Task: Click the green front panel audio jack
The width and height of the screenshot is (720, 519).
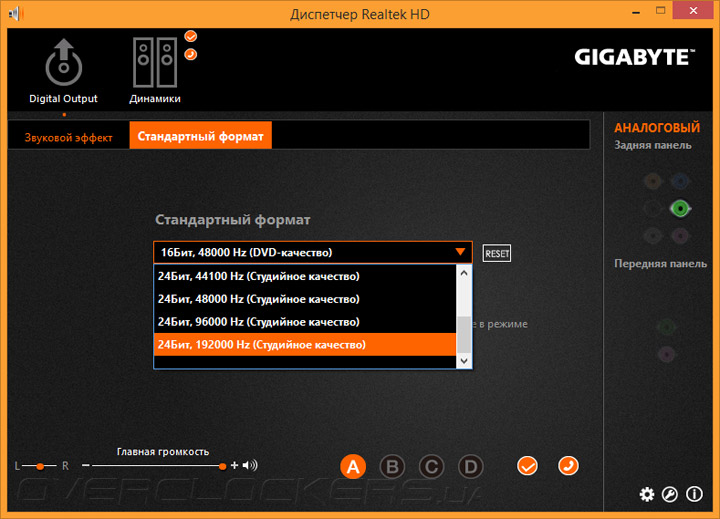Action: pos(666,327)
